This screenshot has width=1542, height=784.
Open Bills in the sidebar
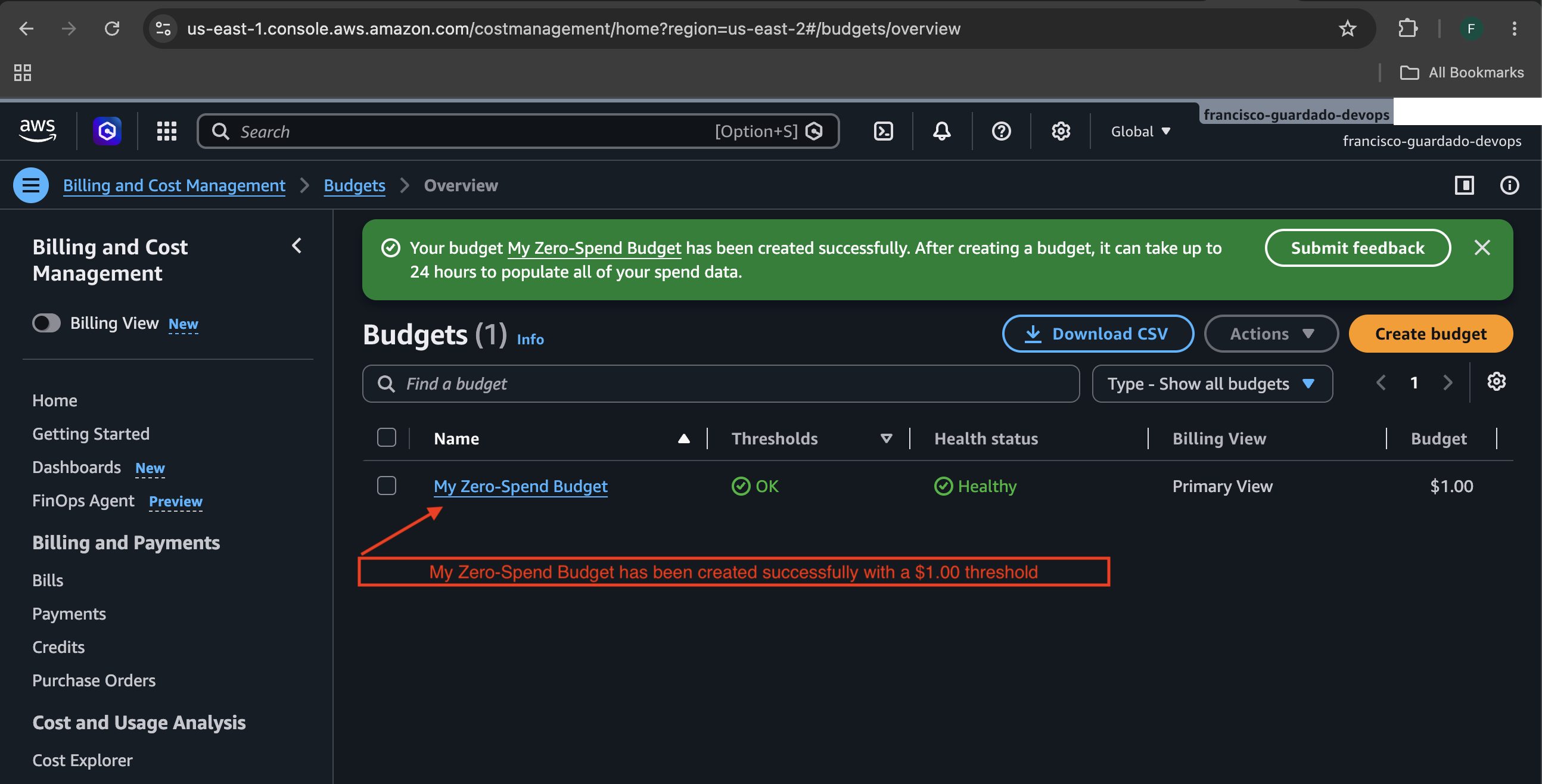[47, 580]
